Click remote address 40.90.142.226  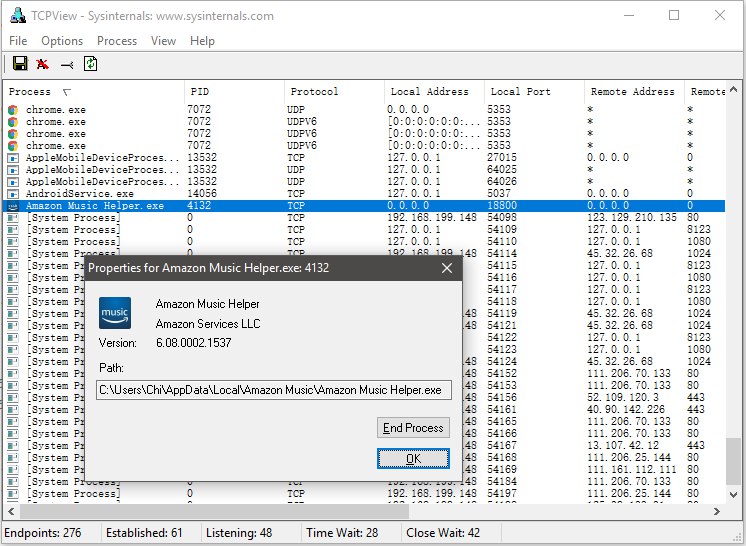pos(626,410)
